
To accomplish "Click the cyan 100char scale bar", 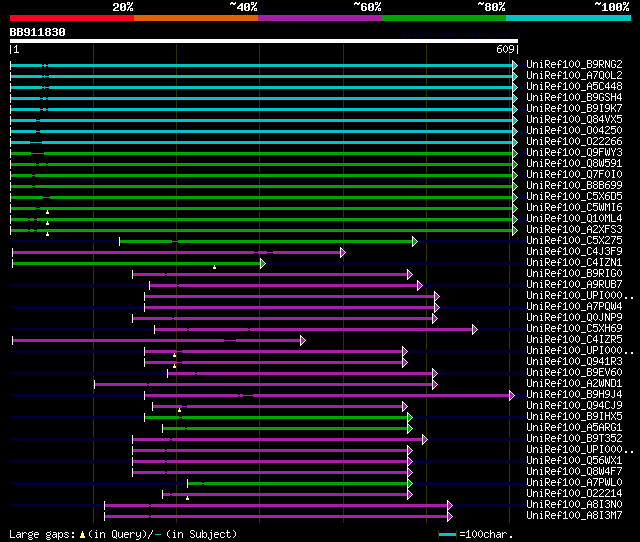I will (447, 534).
